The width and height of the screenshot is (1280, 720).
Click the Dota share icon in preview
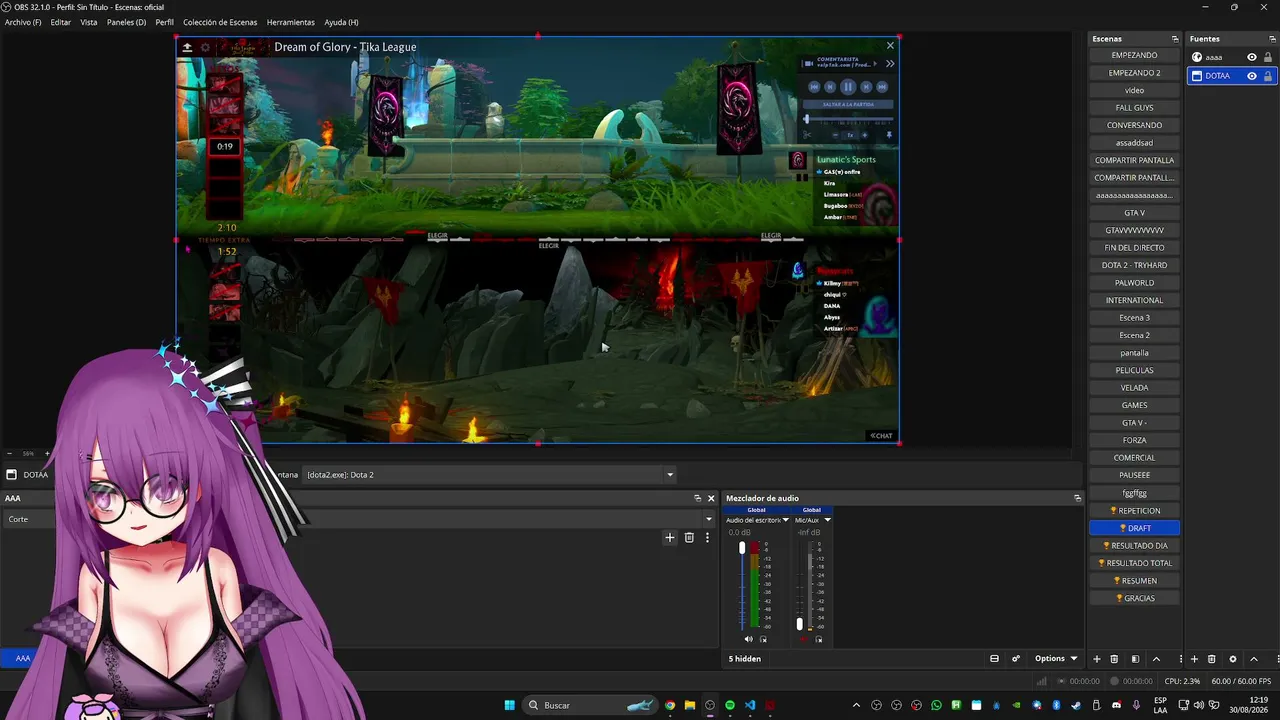(187, 47)
